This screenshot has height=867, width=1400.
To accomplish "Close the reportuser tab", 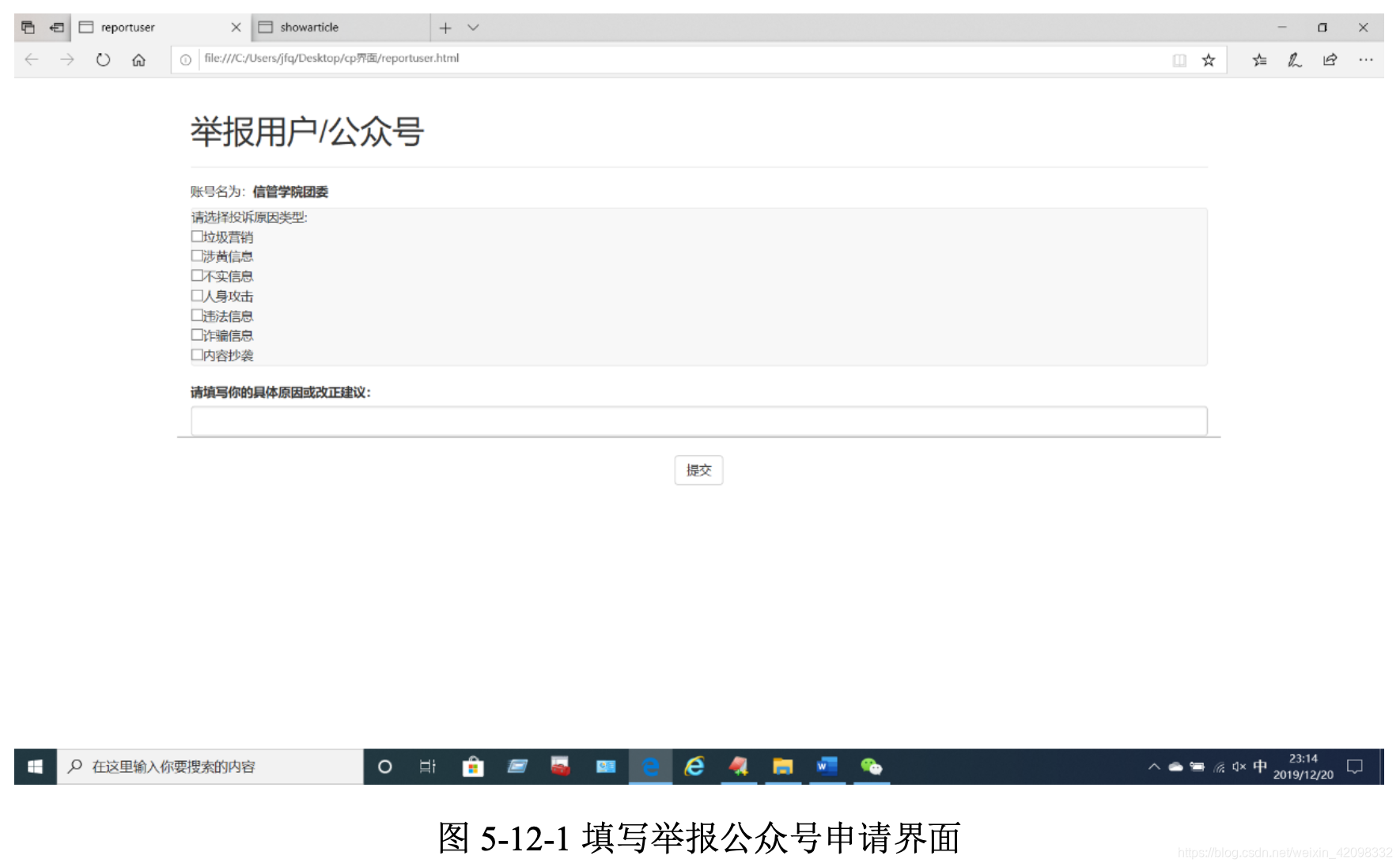I will point(236,28).
